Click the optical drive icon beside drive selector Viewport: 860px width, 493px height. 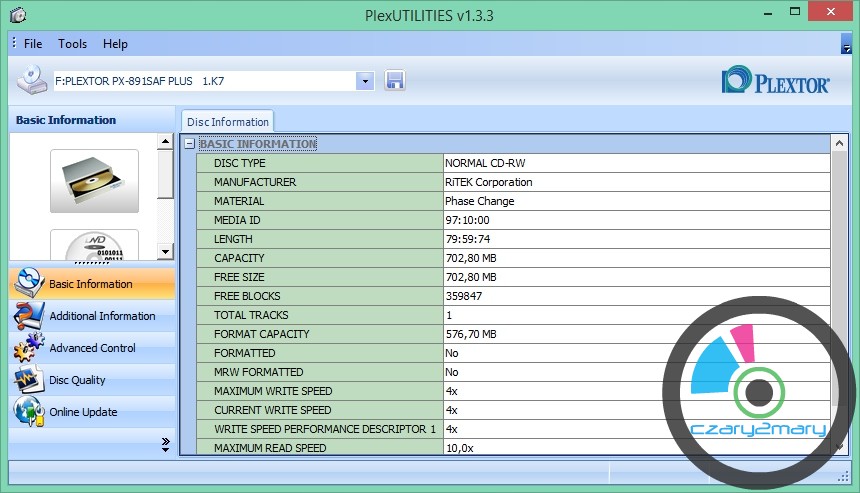pyautogui.click(x=31, y=80)
